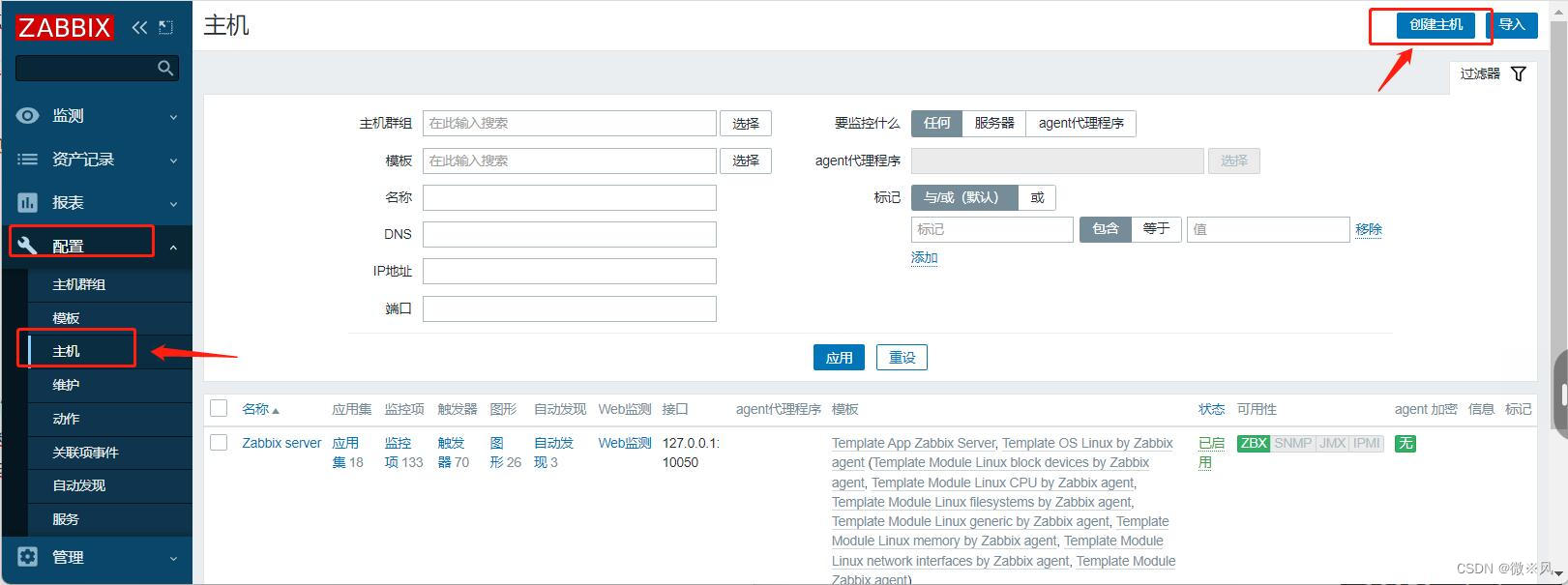Click the ZBX availability badge
Screen dimensions: 1568x585
pyautogui.click(x=1254, y=443)
